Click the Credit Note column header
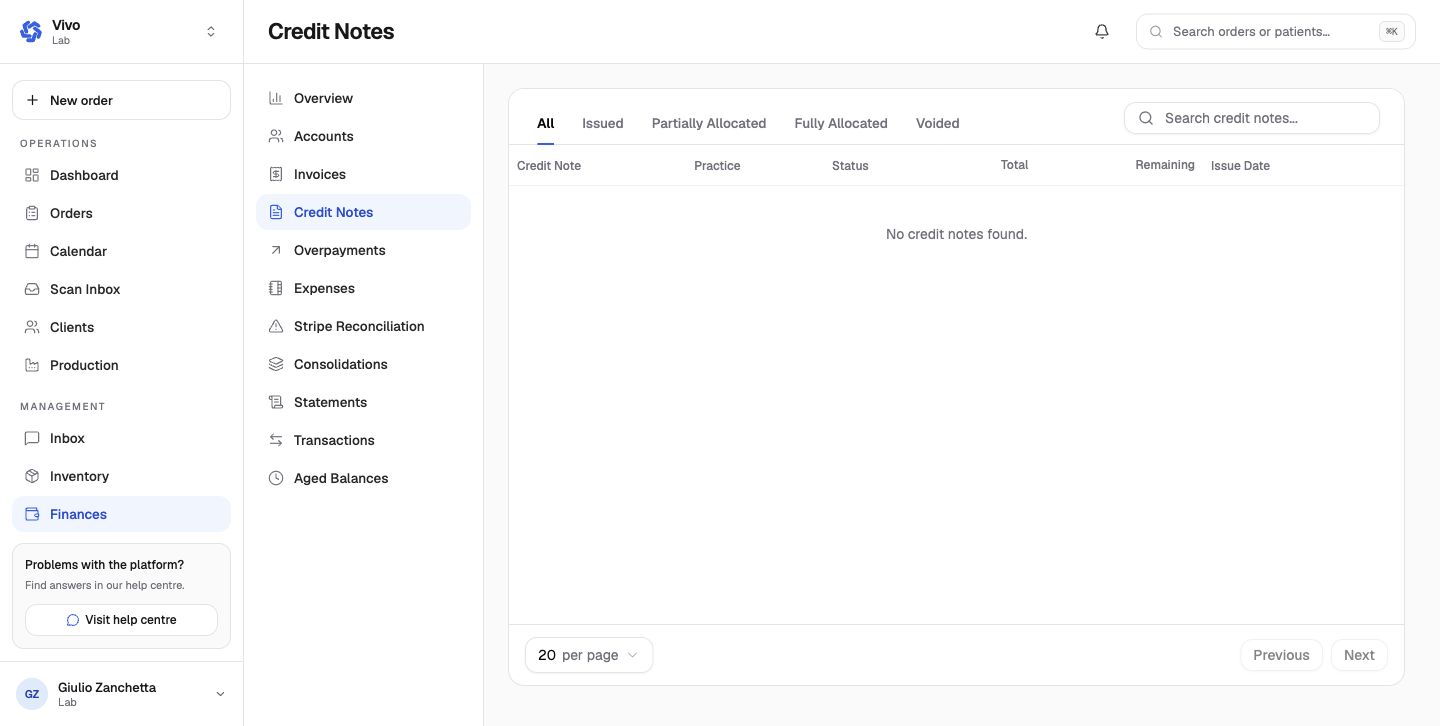Image resolution: width=1440 pixels, height=726 pixels. tap(549, 165)
